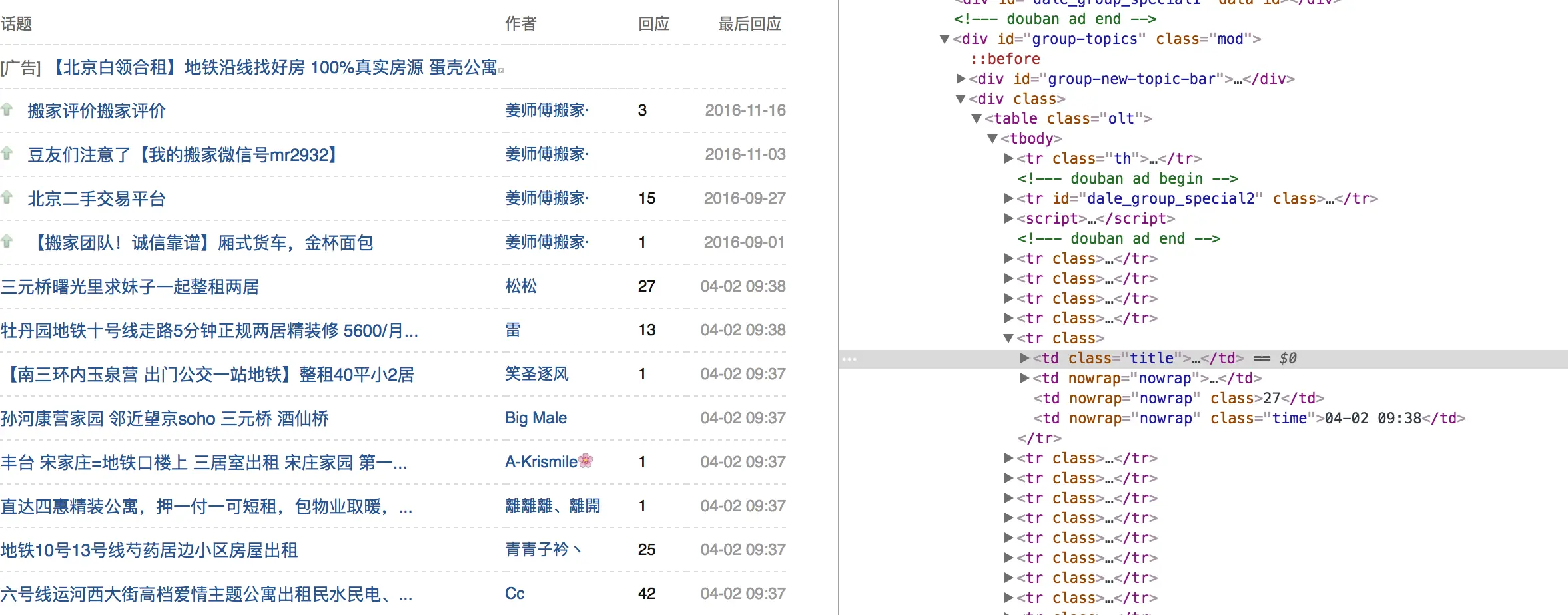Viewport: 1568px width, 615px height.
Task: Expand the tr#dale_group_special2 node
Action: click(x=1008, y=199)
